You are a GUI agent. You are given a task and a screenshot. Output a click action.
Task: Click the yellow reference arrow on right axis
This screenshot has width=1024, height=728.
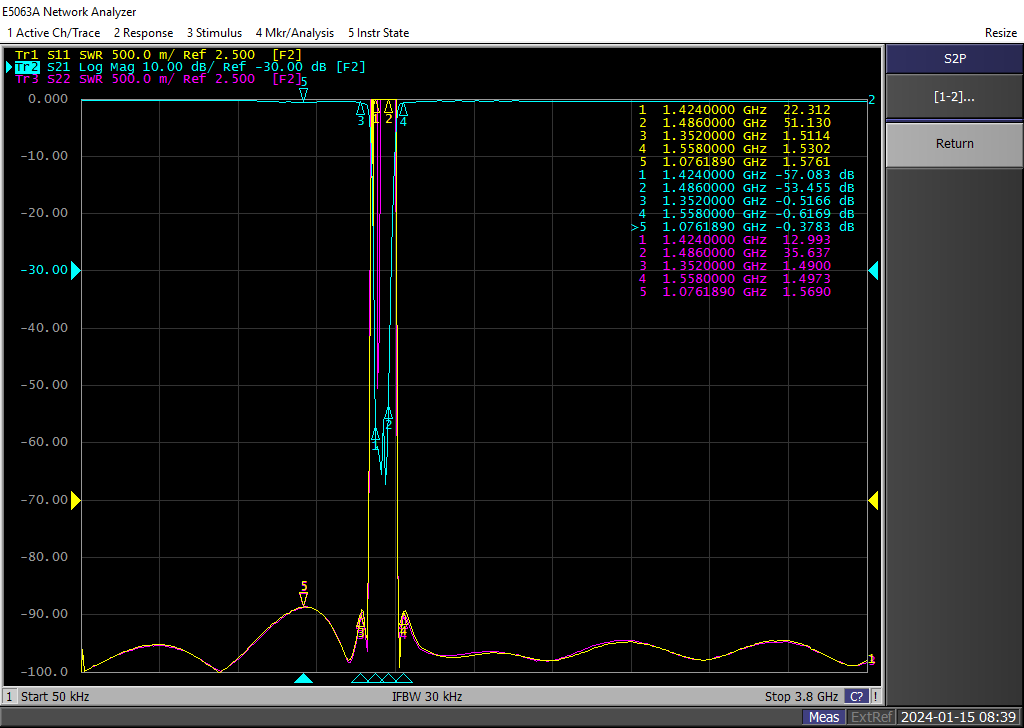(x=873, y=500)
